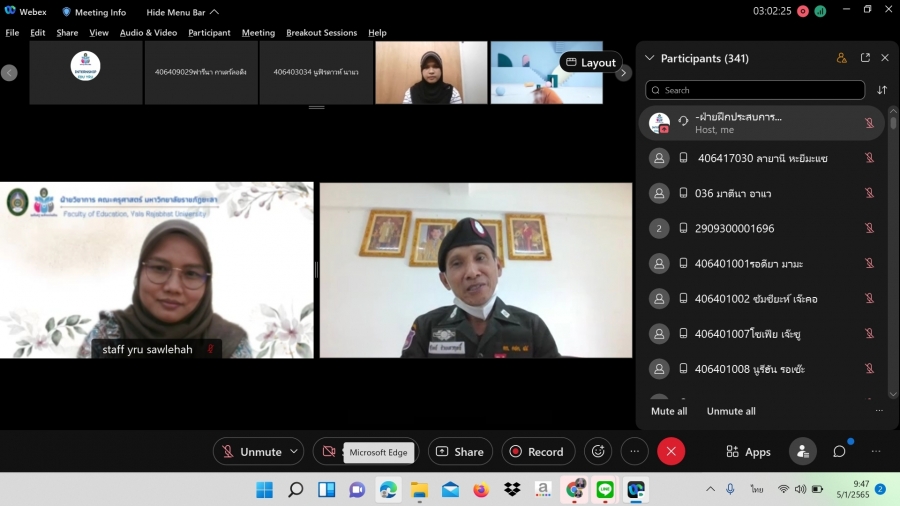Sort the participants list
The width and height of the screenshot is (900, 506).
click(882, 90)
